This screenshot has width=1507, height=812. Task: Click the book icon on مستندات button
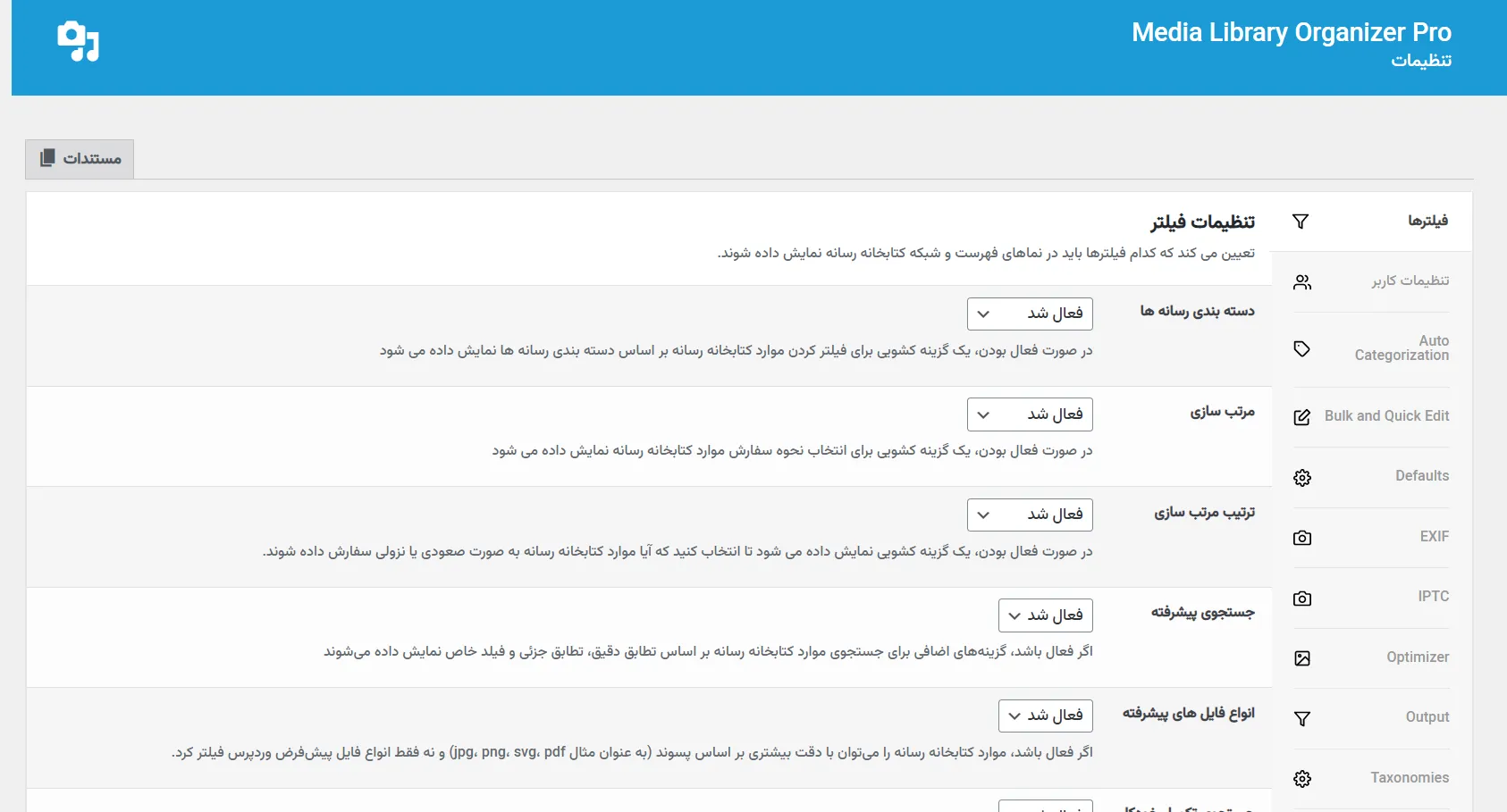47,158
